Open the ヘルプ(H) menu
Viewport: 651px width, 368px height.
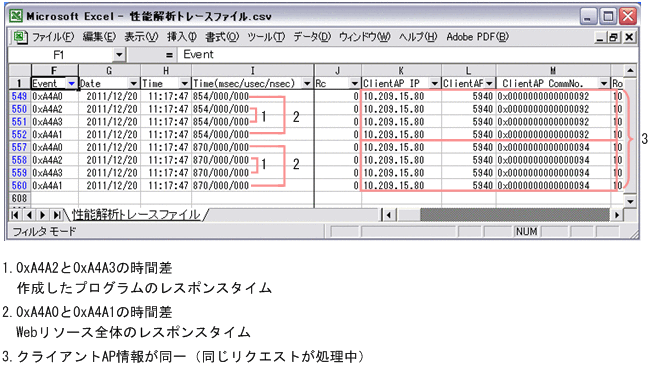click(418, 37)
